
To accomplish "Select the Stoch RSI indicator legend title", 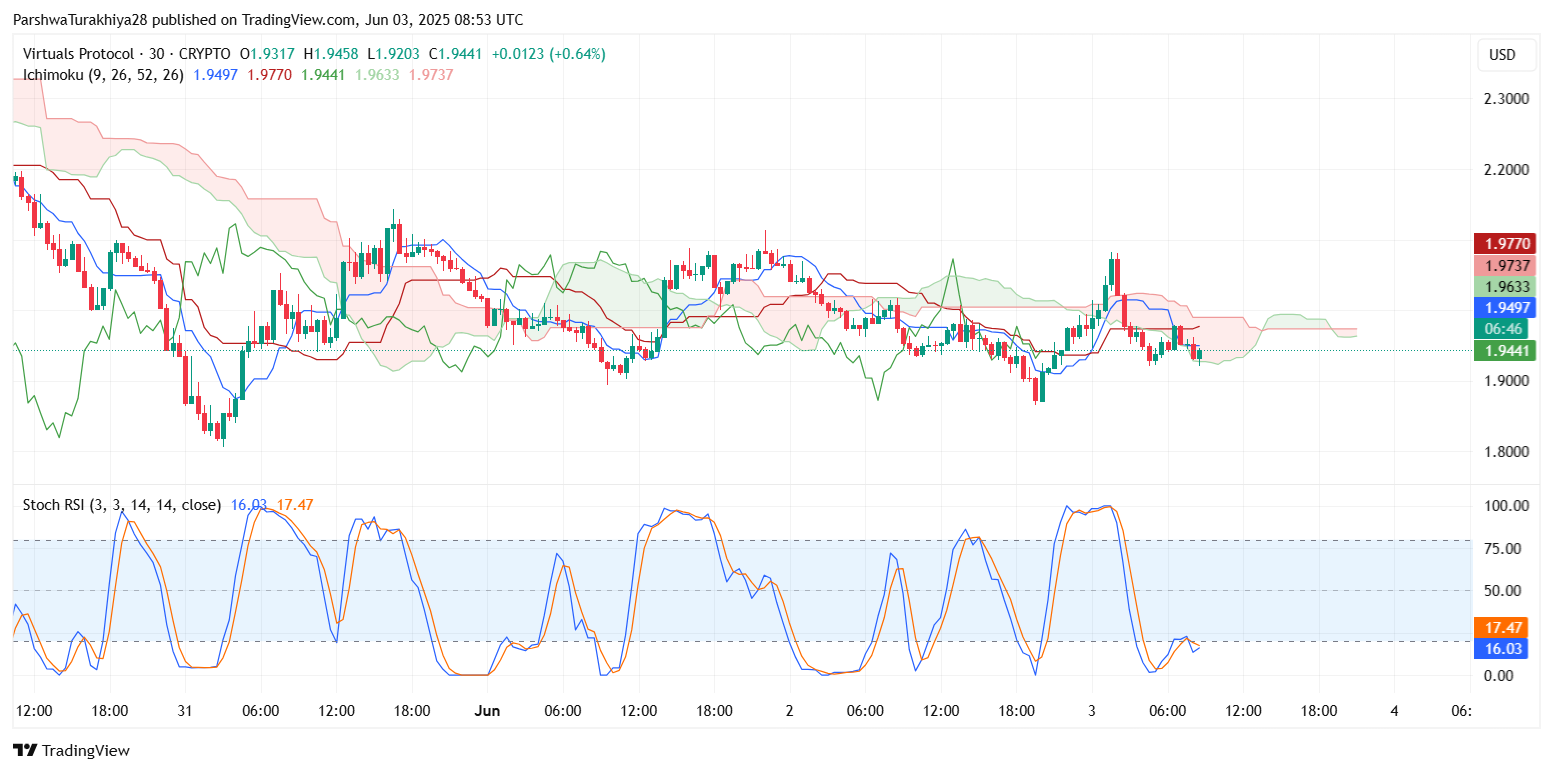I will click(x=121, y=505).
